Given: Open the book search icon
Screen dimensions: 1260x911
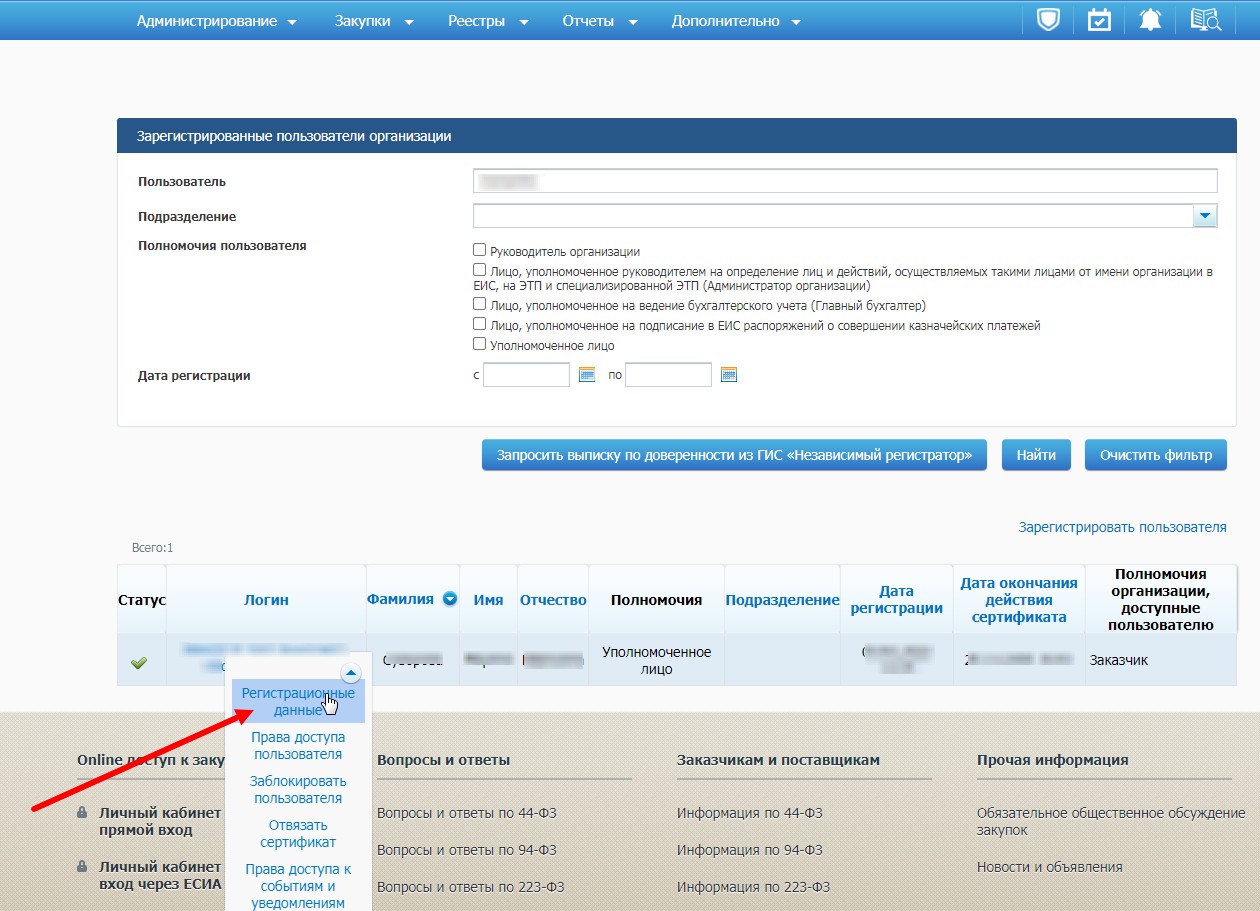Looking at the screenshot, I should (1206, 20).
